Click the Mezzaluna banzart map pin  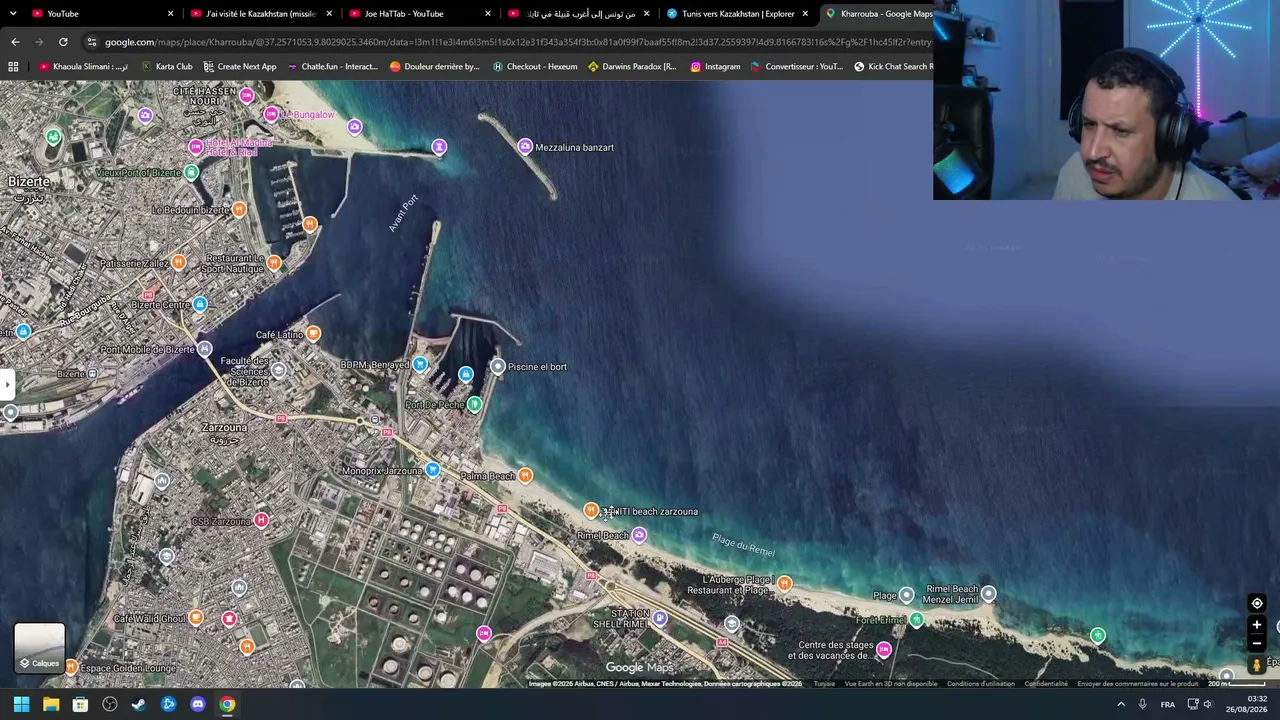point(525,147)
